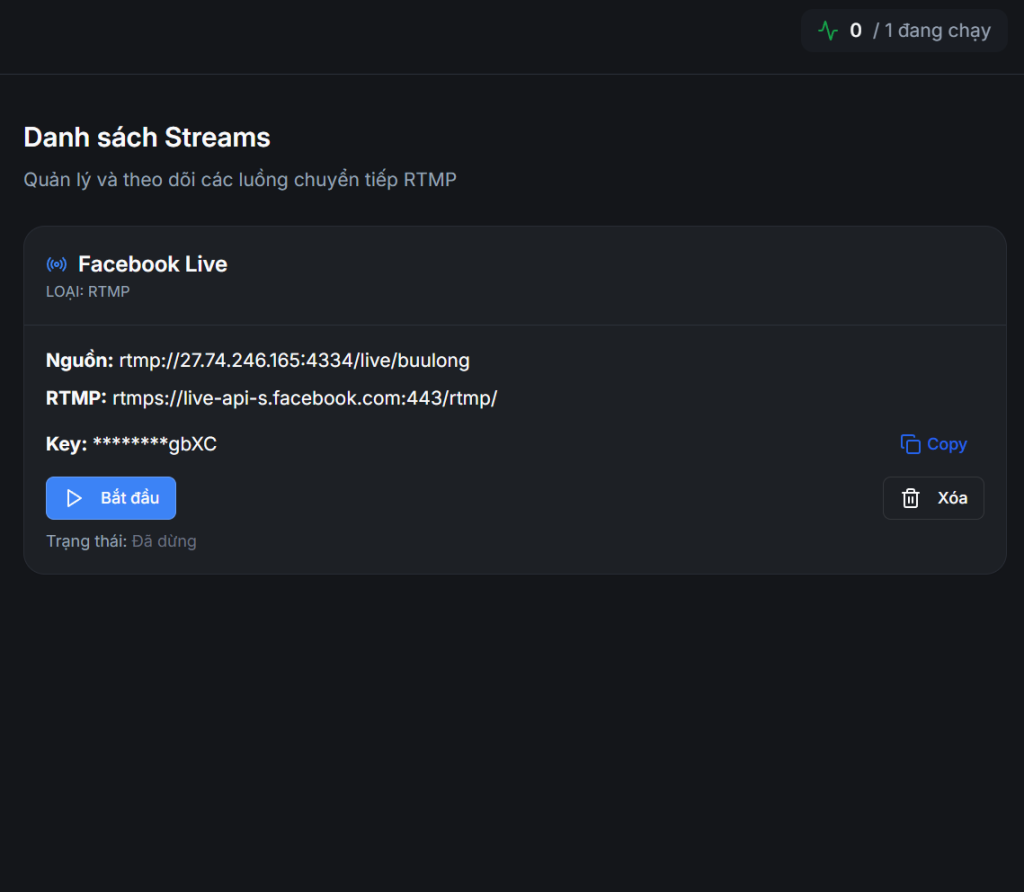Click the bold Nguồn label
Image resolution: width=1024 pixels, height=892 pixels.
(x=79, y=360)
